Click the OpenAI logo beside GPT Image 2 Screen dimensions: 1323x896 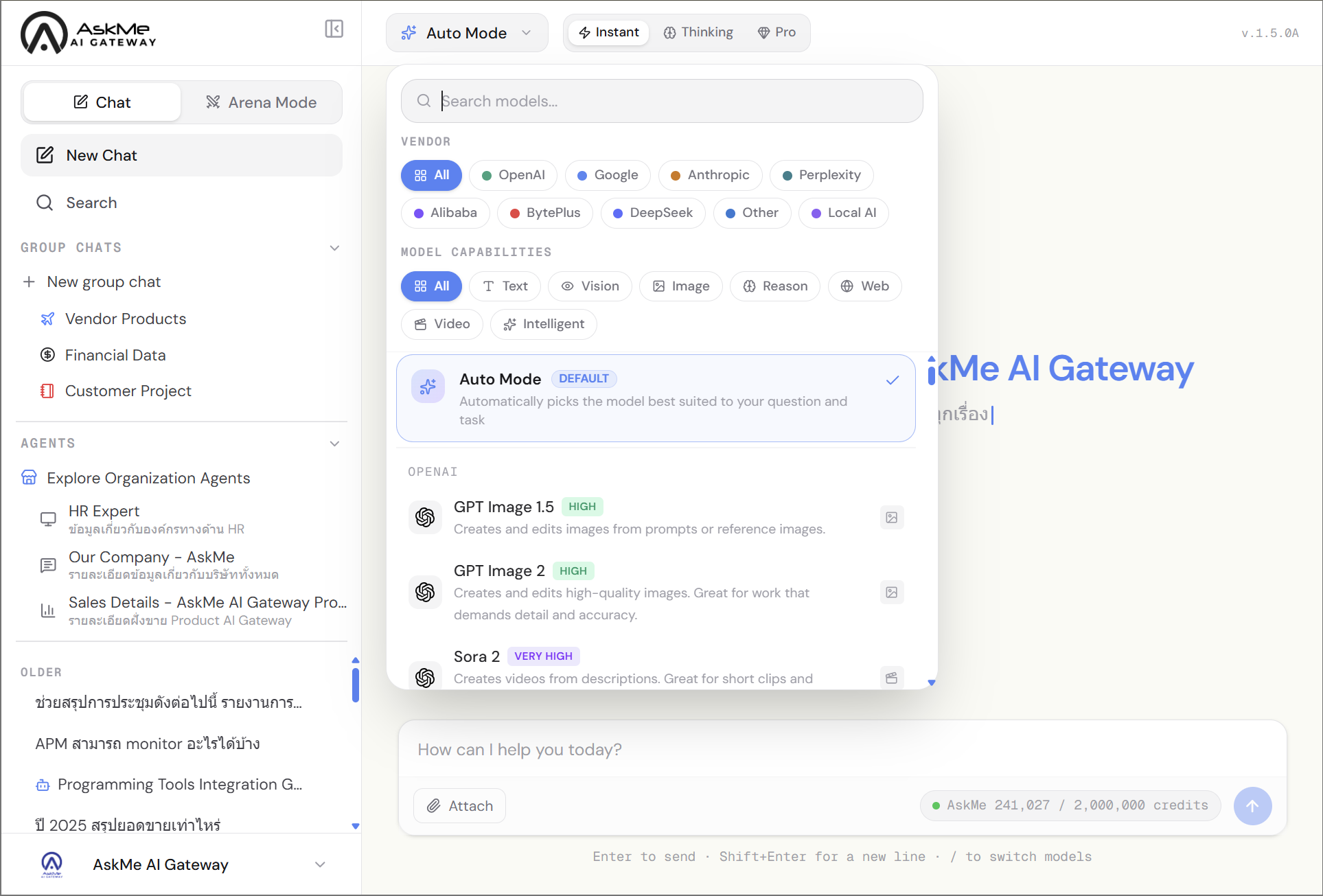pyautogui.click(x=425, y=592)
